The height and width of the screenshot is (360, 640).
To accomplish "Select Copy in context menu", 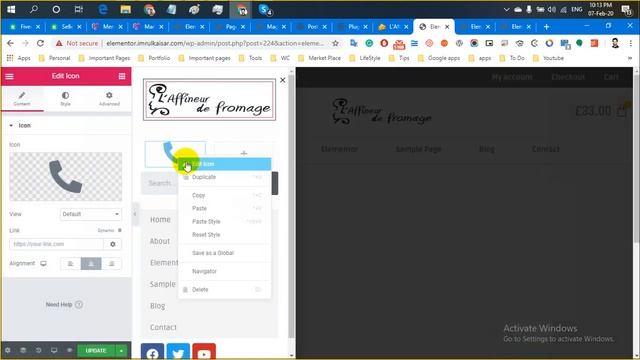I will [x=224, y=196].
